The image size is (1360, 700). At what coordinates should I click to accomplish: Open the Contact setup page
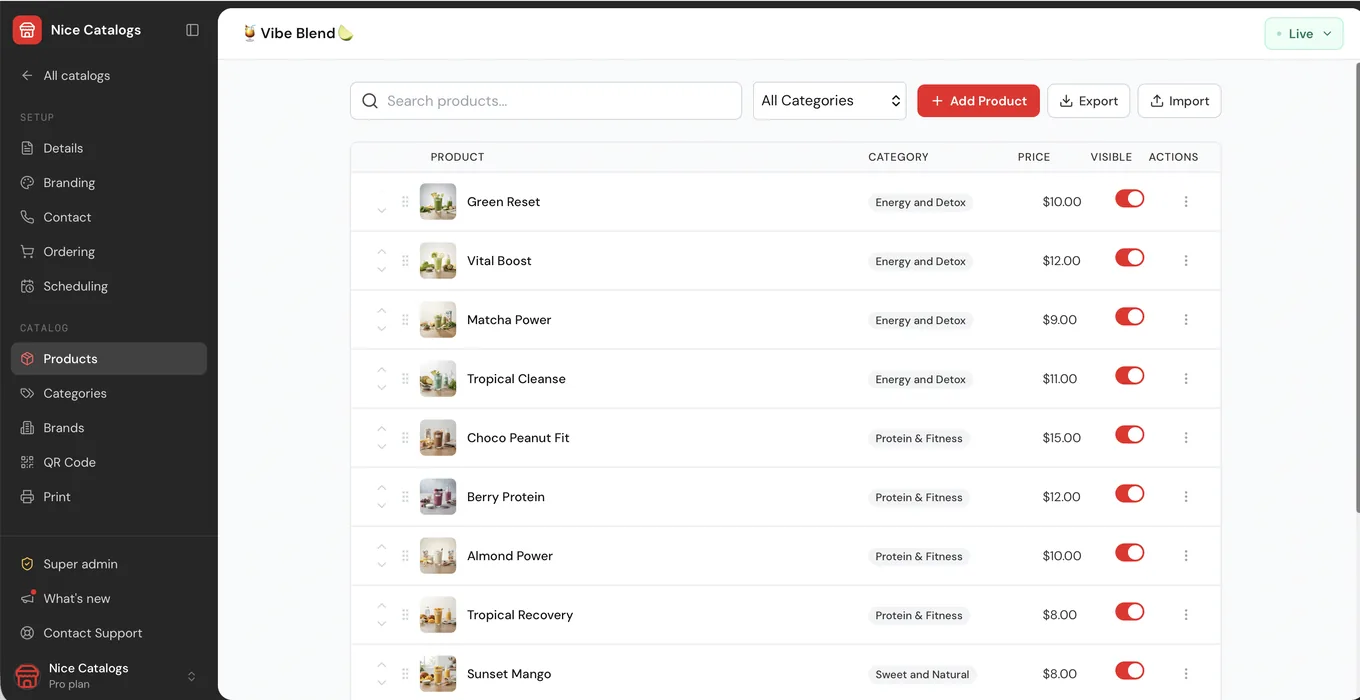pos(109,217)
